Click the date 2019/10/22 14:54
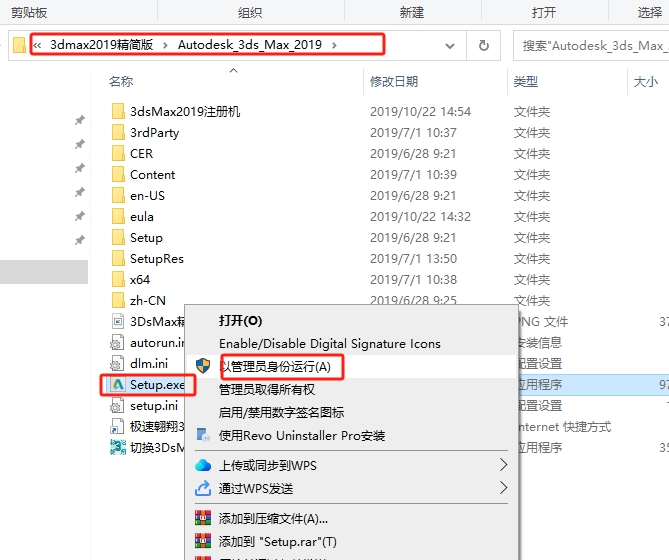The width and height of the screenshot is (669, 560). pyautogui.click(x=420, y=111)
